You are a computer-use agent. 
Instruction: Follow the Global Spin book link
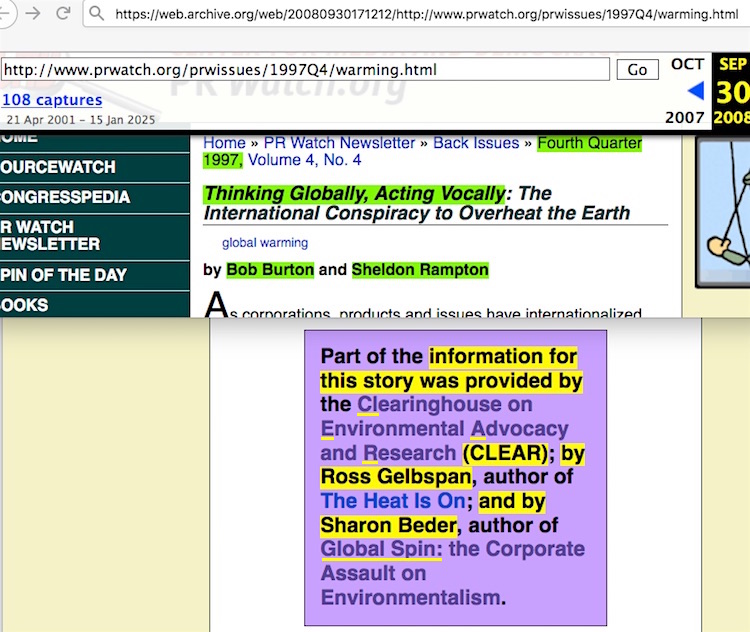point(382,549)
